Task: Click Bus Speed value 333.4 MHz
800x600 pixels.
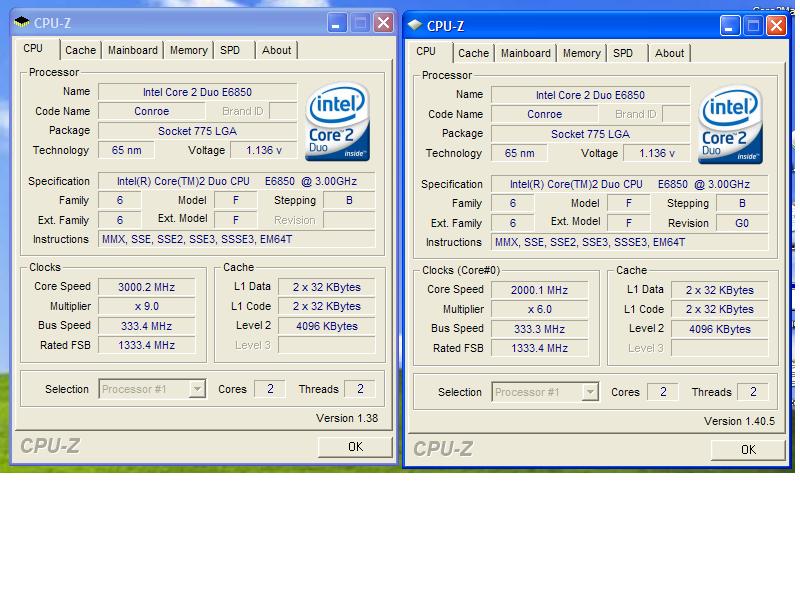Action: pyautogui.click(x=146, y=326)
